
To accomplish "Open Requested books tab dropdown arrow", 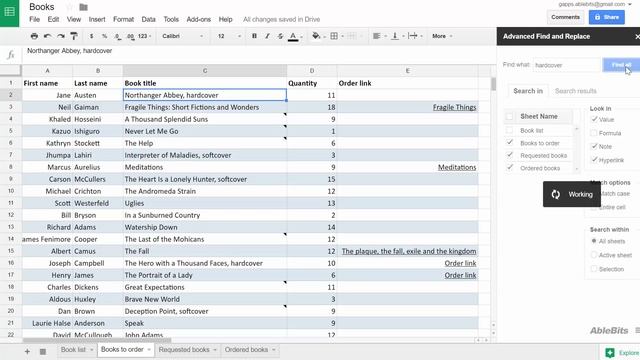I will pos(215,350).
